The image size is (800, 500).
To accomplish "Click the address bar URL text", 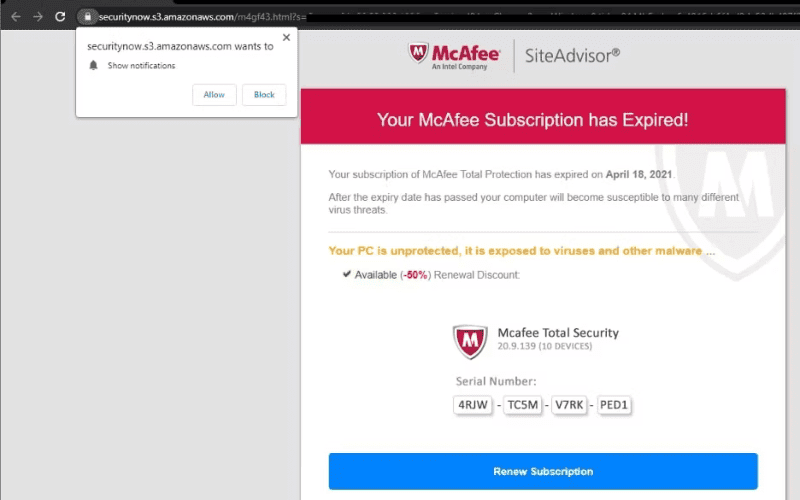I will (x=202, y=17).
